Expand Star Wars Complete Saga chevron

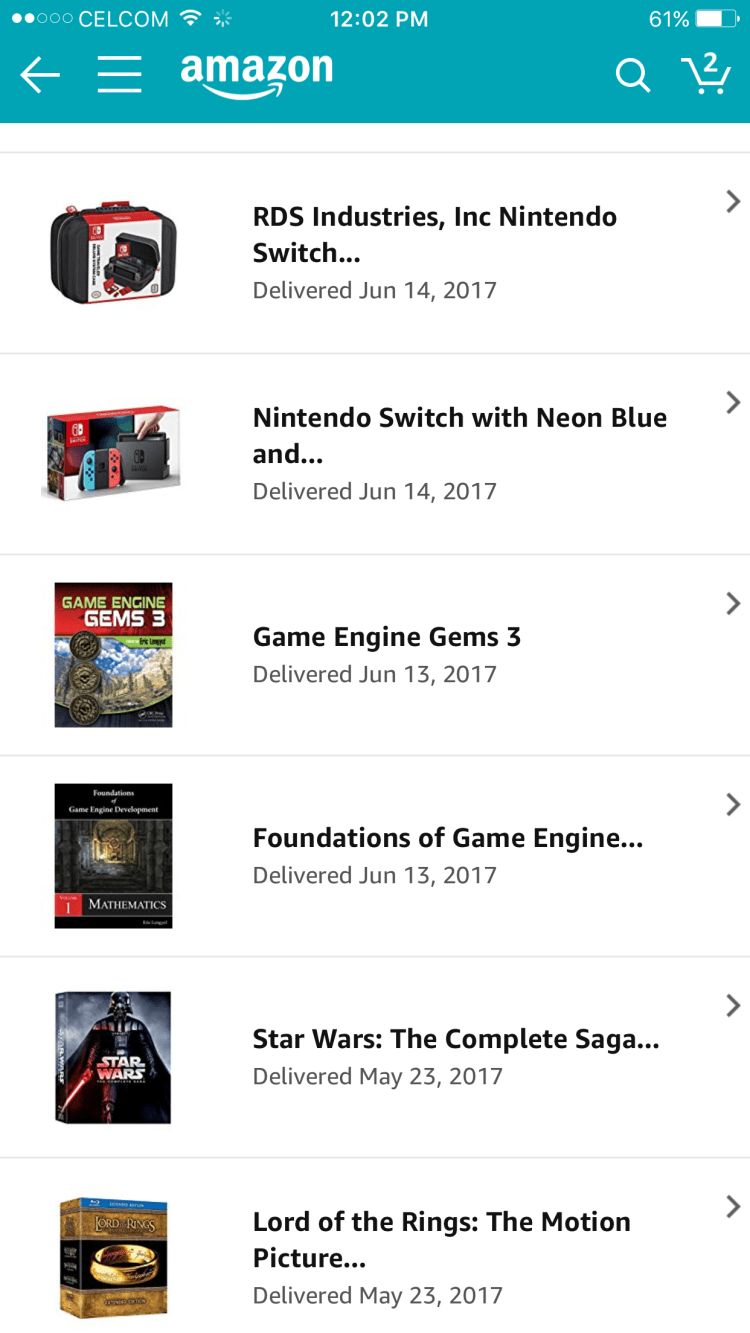pos(733,1006)
